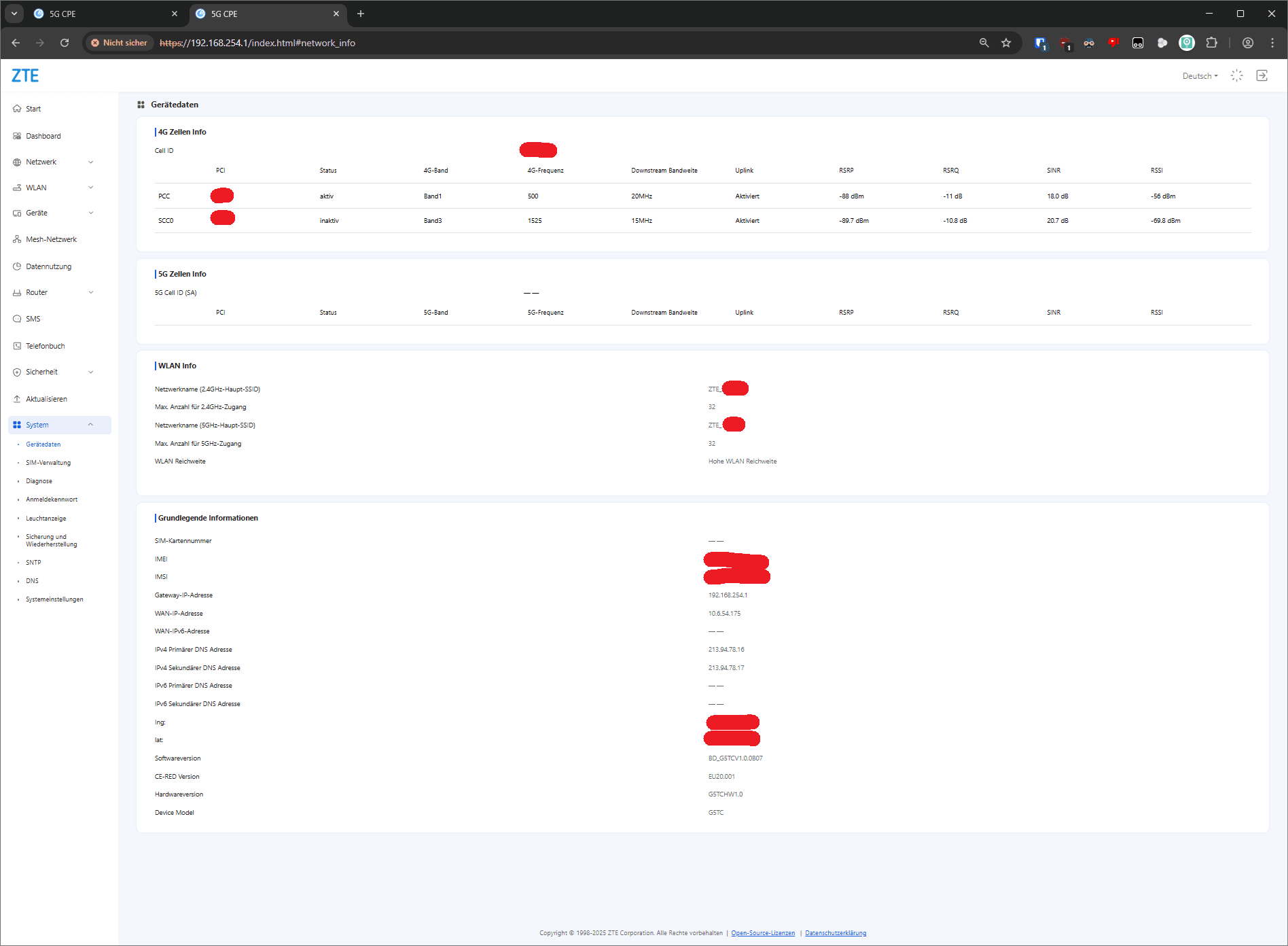
Task: Select SIM-Verwaltung submenu item
Action: click(48, 463)
